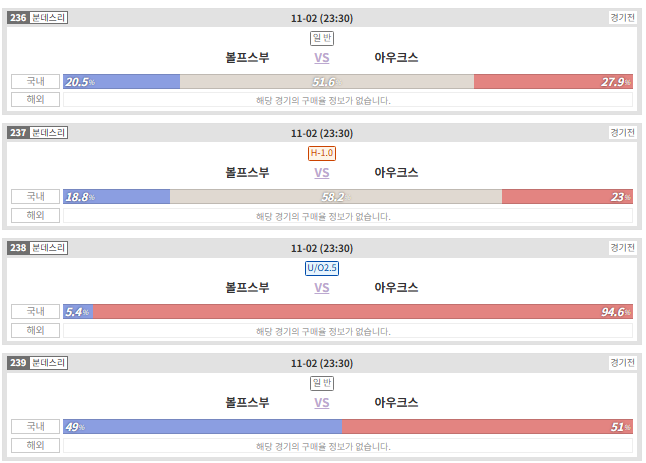This screenshot has height=463, width=646.
Task: Click the 236 match number label
Action: point(18,18)
